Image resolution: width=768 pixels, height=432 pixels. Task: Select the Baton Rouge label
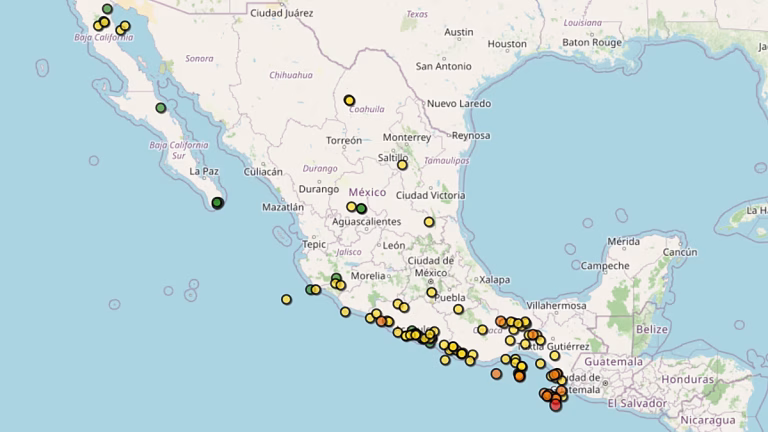pos(592,43)
